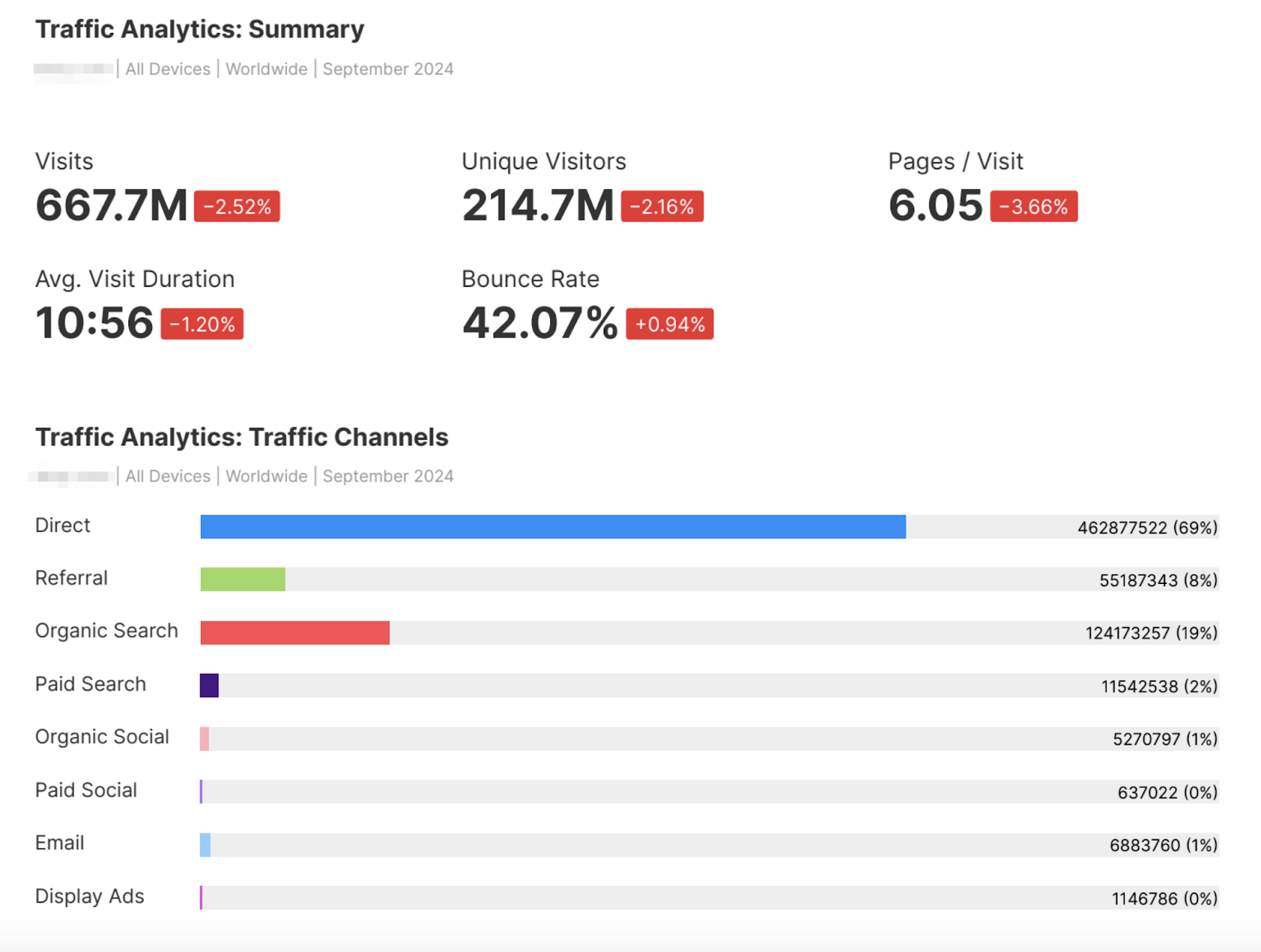Image resolution: width=1261 pixels, height=952 pixels.
Task: Click the Bounce Rate +0.94% badge
Action: click(x=669, y=323)
